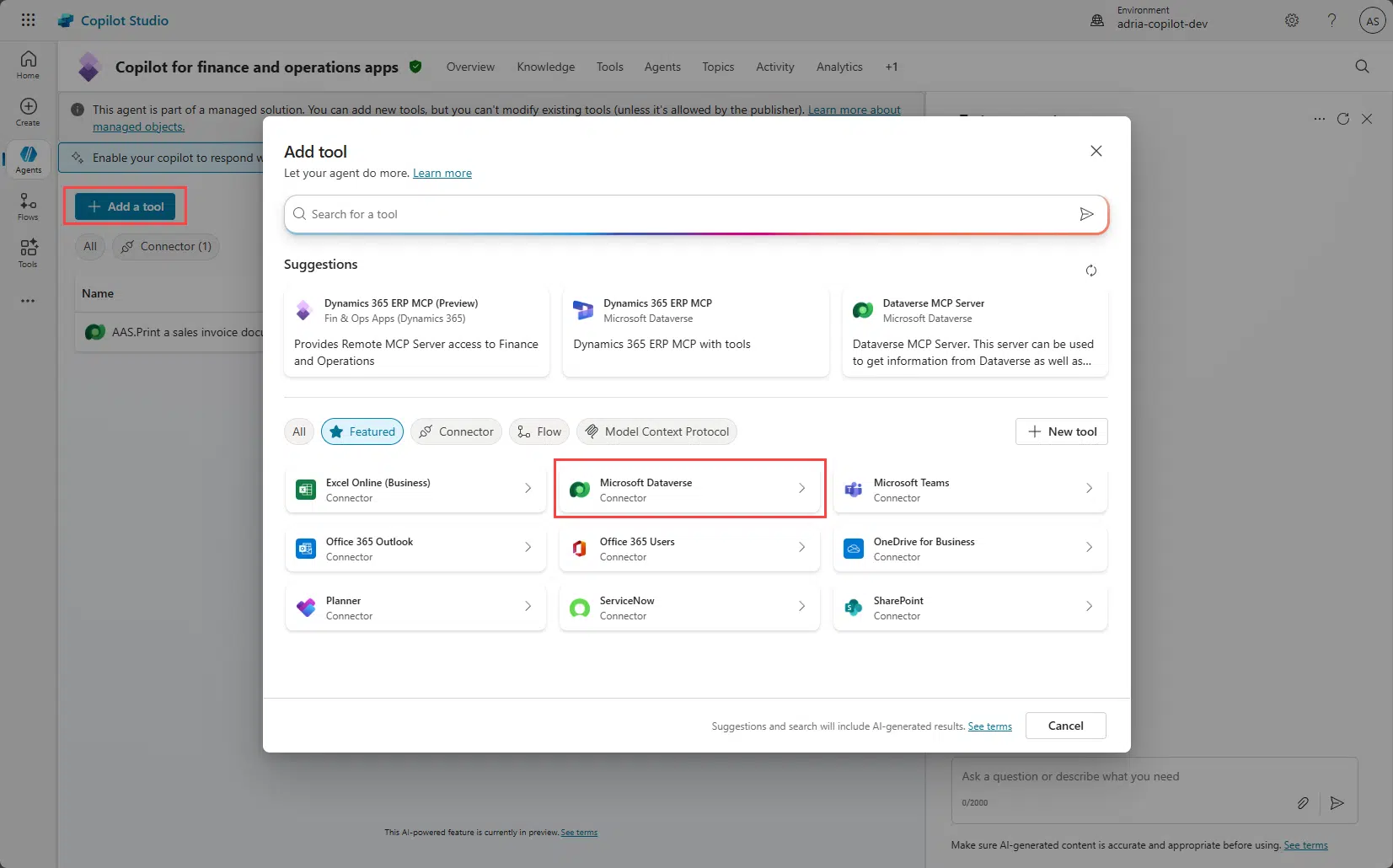Switch to the Knowledge tab
Screen dimensions: 1393x868
pos(545,67)
